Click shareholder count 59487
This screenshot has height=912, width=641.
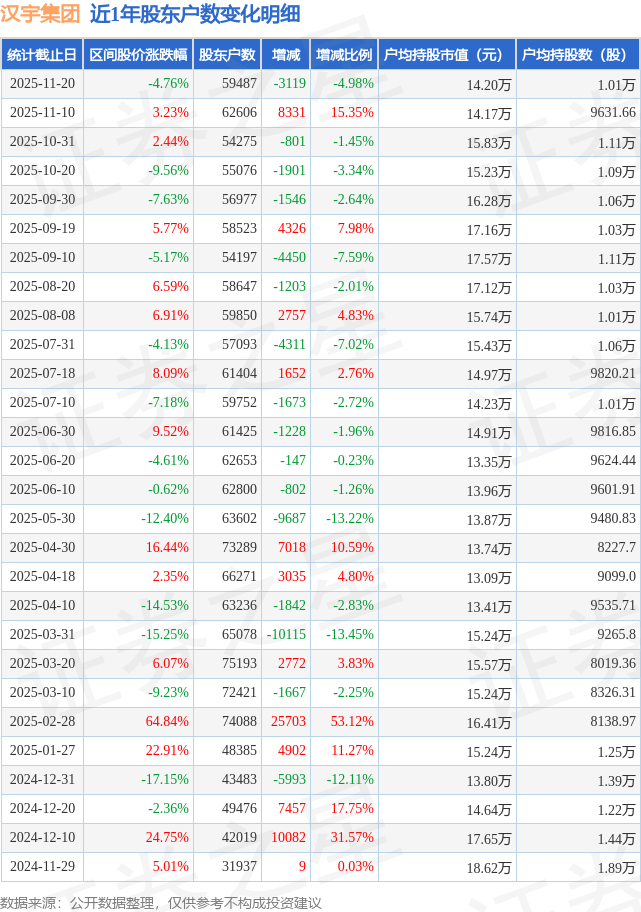click(x=239, y=84)
